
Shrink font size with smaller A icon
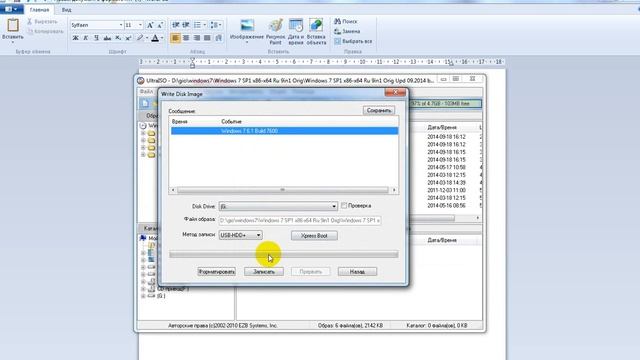click(160, 25)
